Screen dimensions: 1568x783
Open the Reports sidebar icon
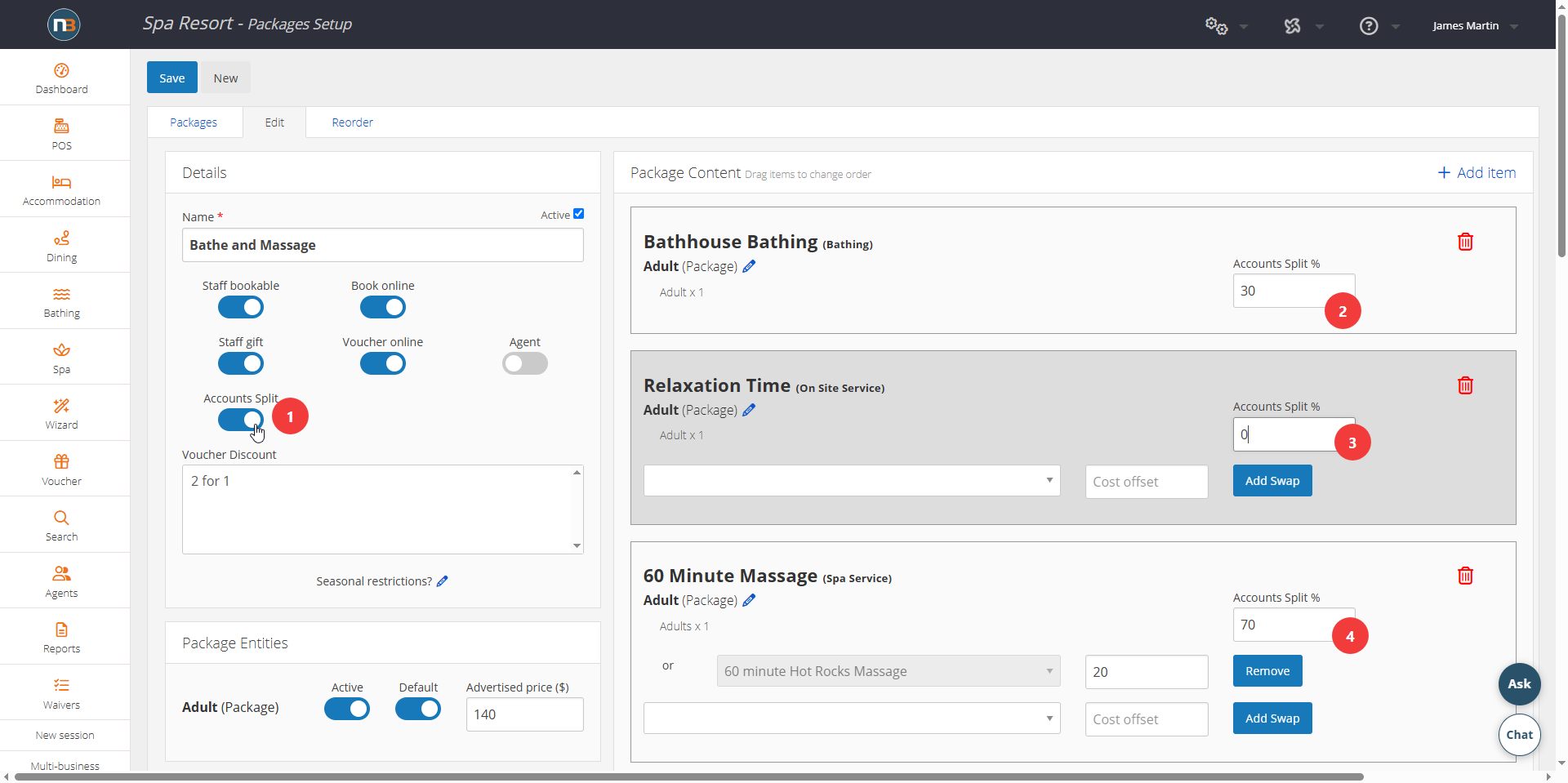(61, 630)
